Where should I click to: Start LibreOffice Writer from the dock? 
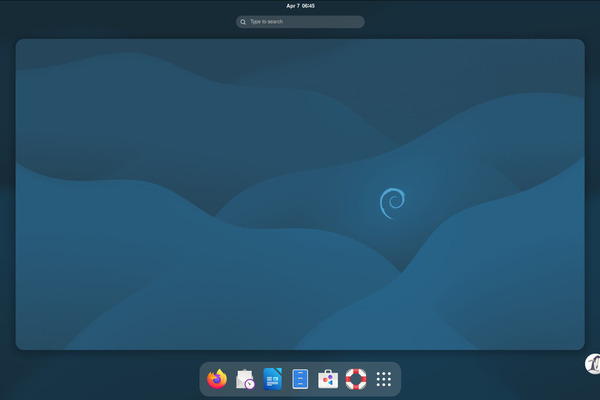[x=272, y=379]
